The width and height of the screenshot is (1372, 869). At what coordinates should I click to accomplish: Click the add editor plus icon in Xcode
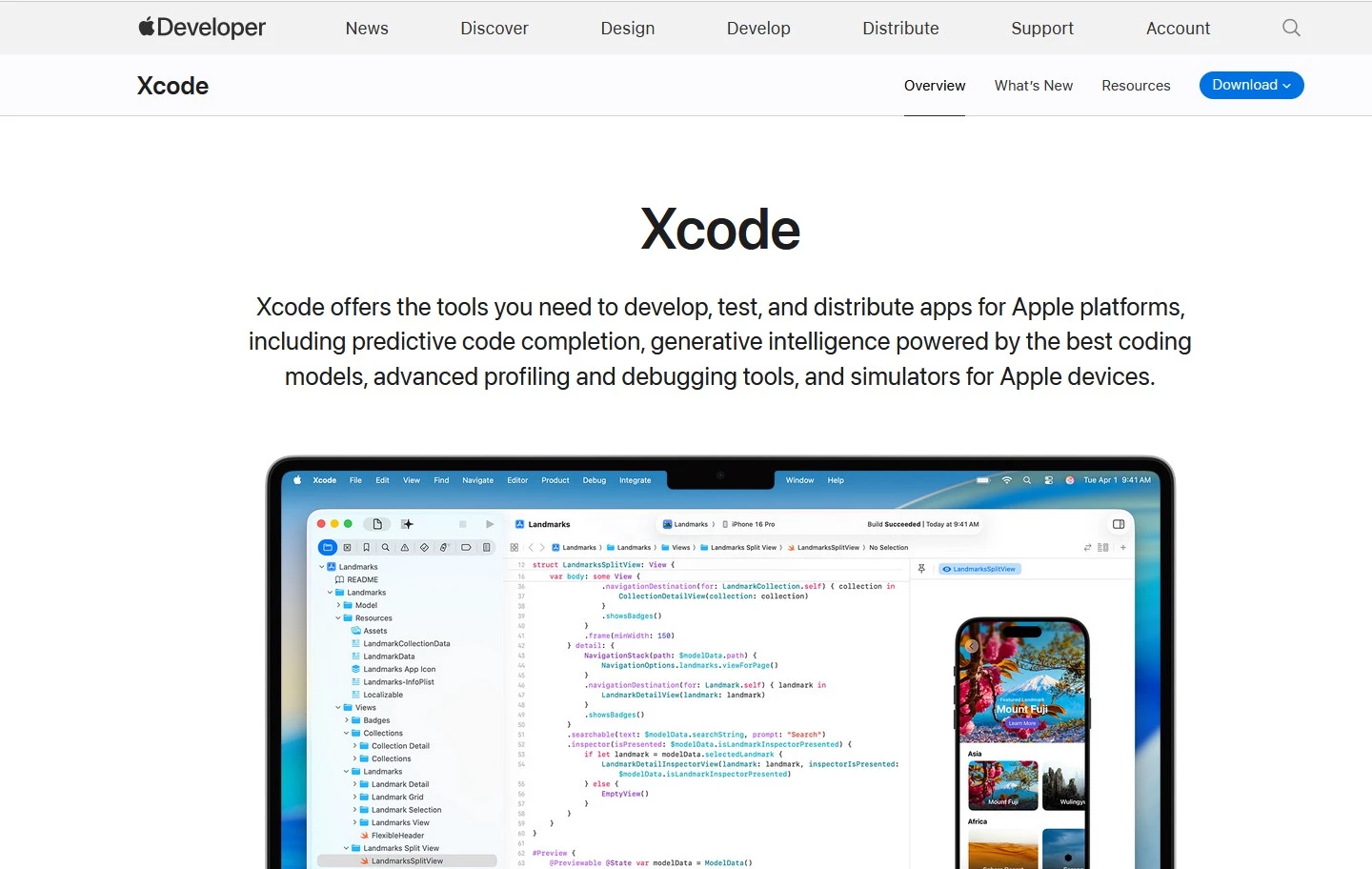[x=1123, y=548]
